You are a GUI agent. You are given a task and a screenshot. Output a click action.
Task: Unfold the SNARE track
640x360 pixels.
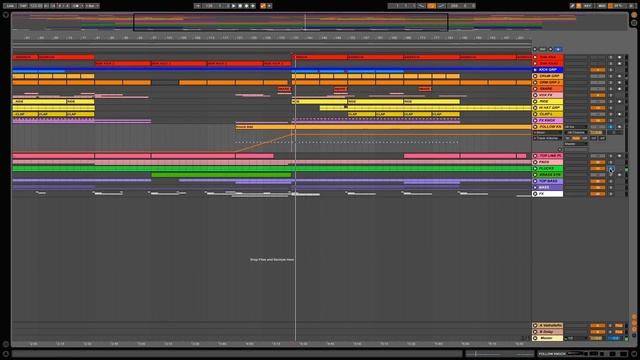coord(535,89)
